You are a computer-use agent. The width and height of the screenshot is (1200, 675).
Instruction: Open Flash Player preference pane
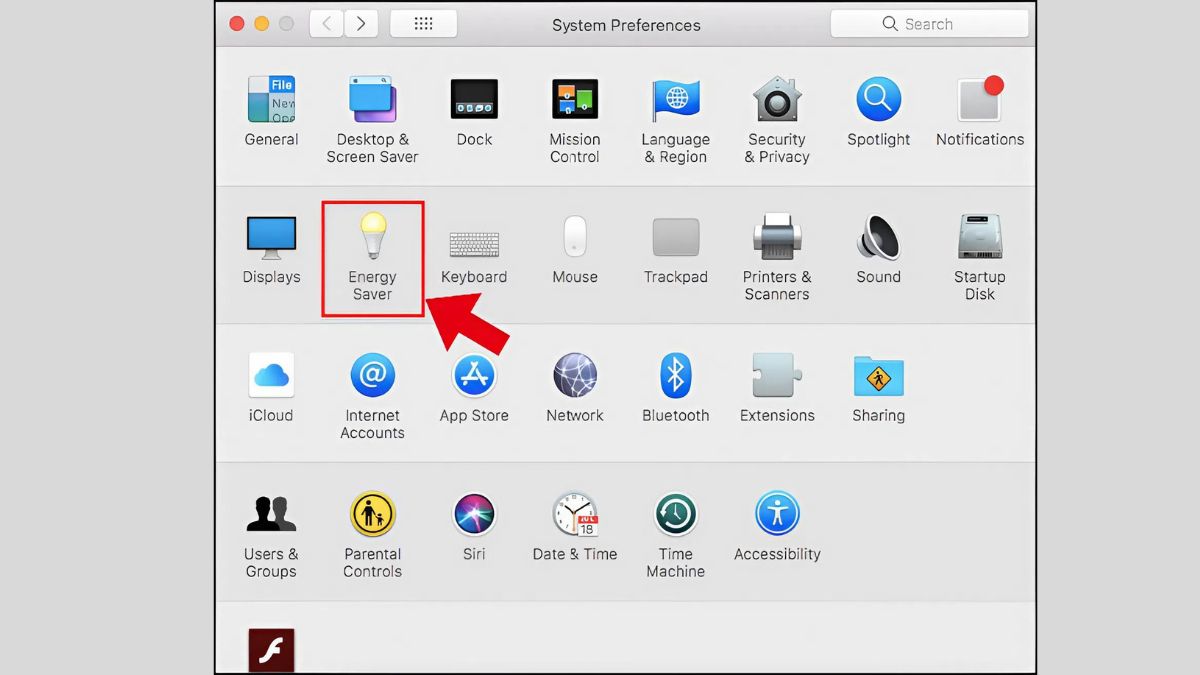tap(271, 650)
